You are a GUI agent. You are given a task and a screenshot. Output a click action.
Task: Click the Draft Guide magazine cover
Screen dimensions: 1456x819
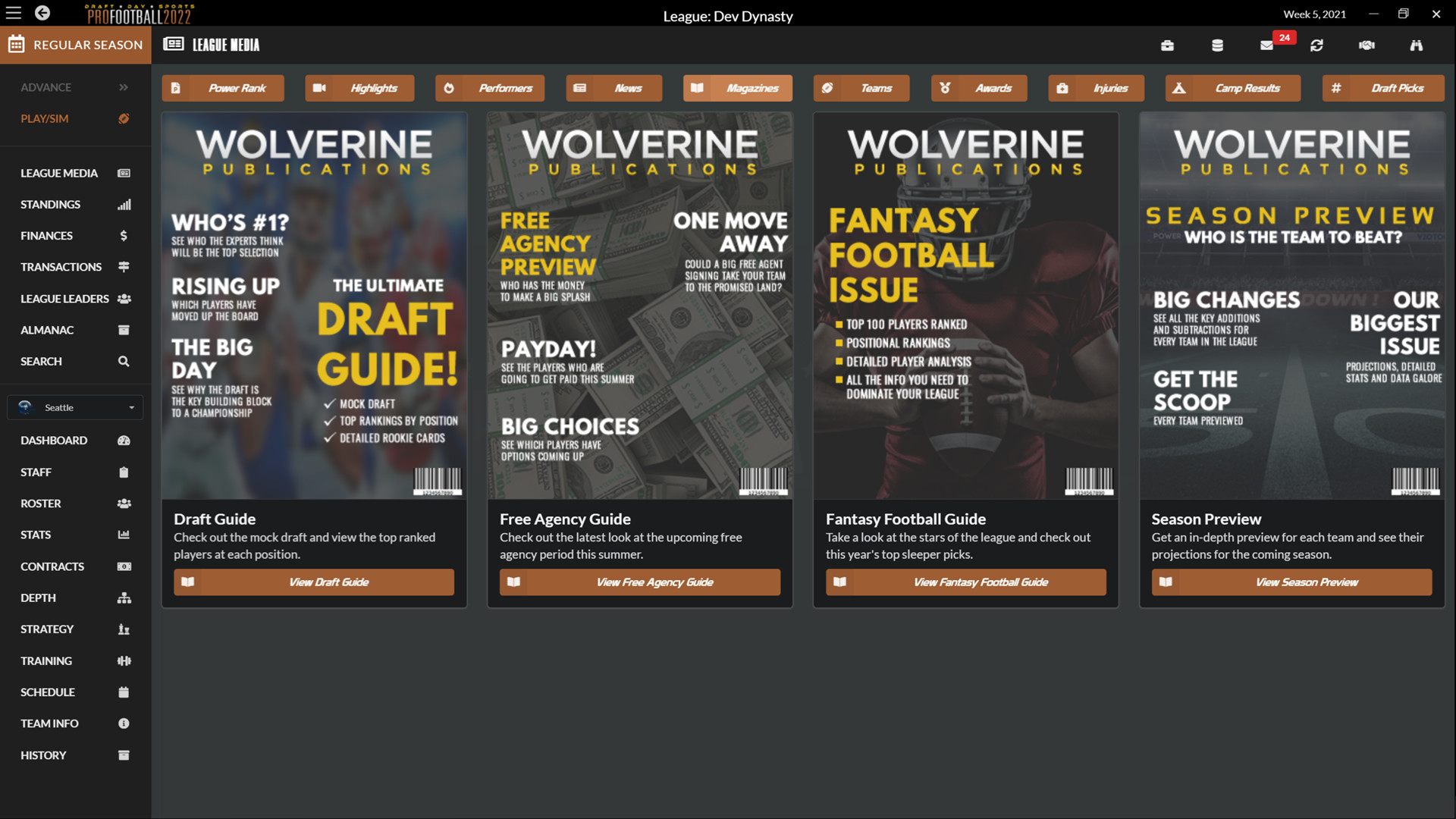pyautogui.click(x=314, y=303)
